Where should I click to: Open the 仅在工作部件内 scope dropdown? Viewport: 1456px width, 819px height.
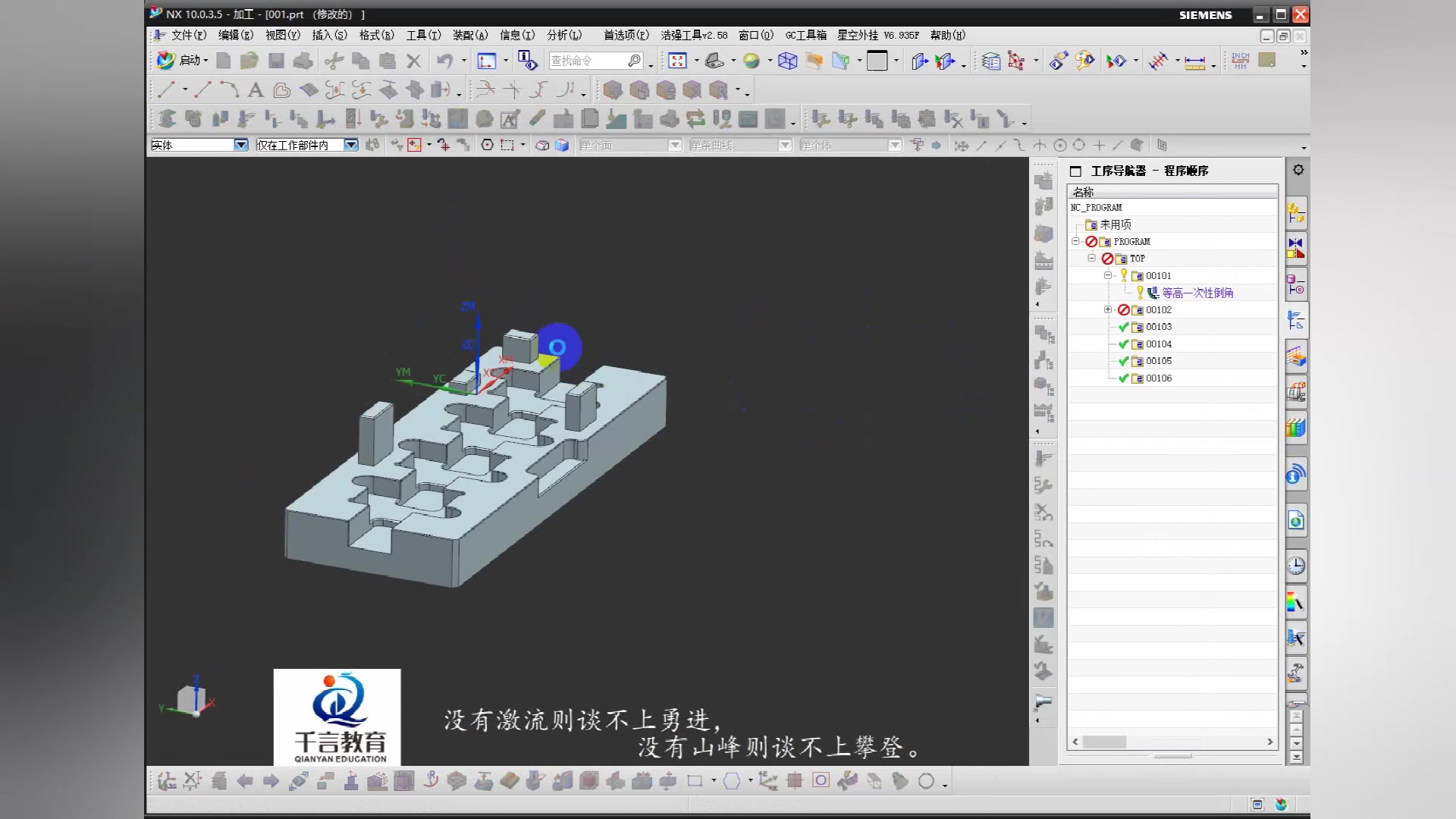pyautogui.click(x=350, y=145)
